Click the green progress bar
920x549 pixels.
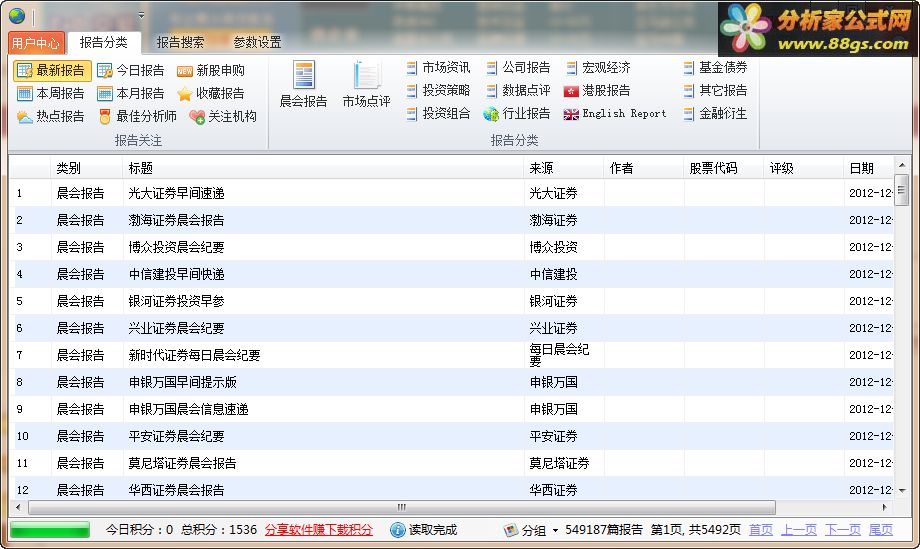(50, 530)
